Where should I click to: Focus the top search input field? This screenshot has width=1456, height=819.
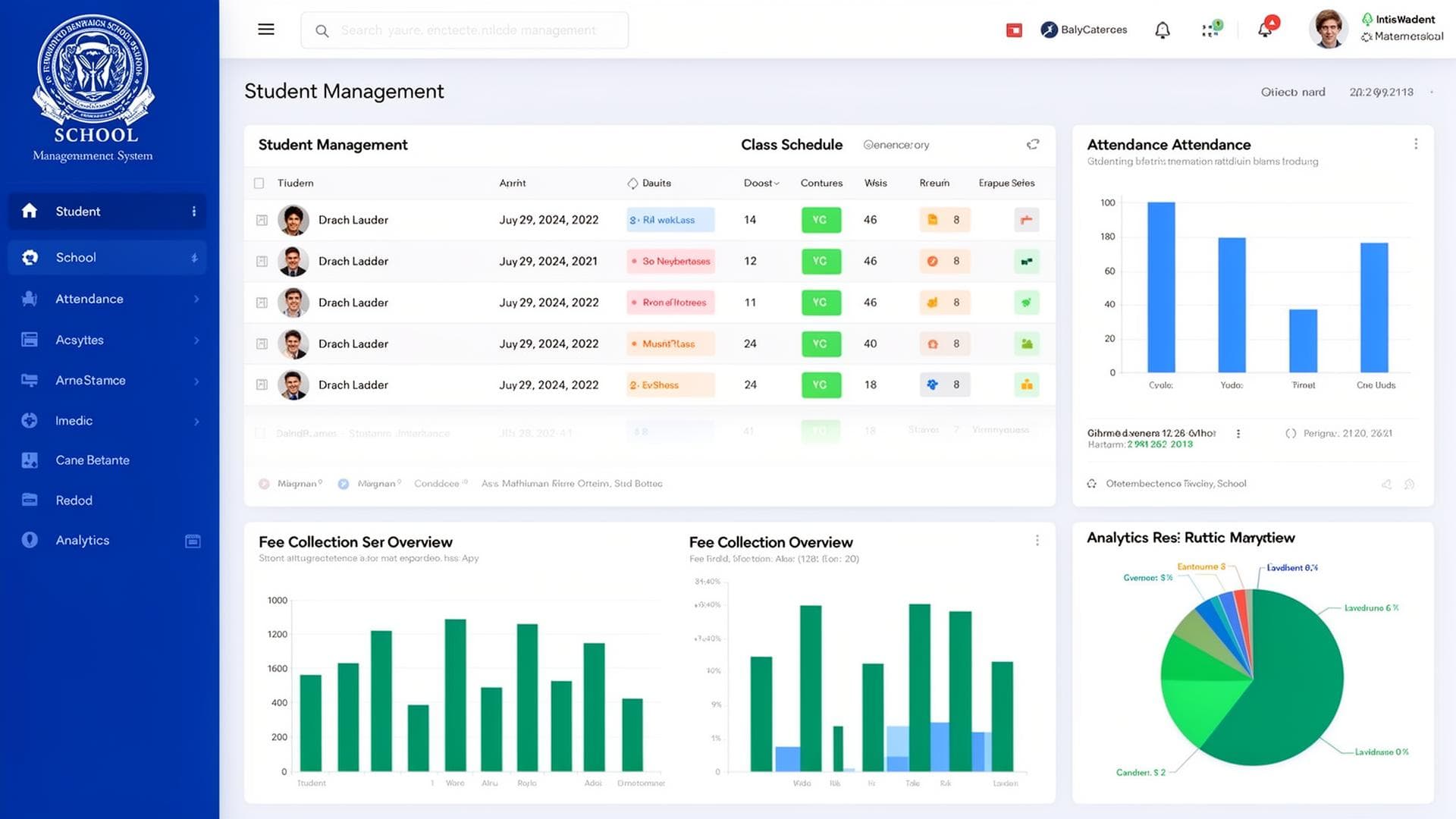point(464,30)
